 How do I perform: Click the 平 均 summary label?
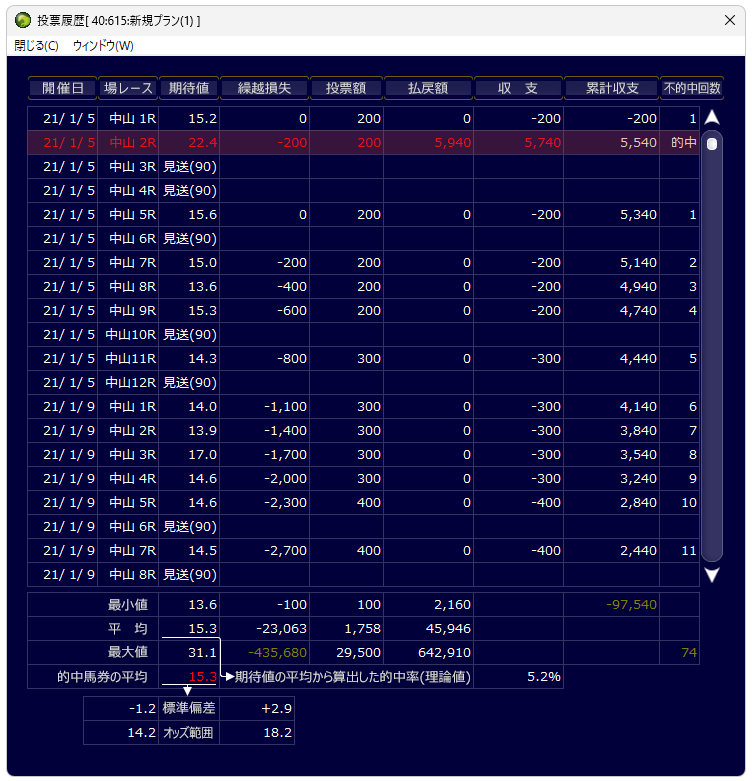click(x=127, y=629)
